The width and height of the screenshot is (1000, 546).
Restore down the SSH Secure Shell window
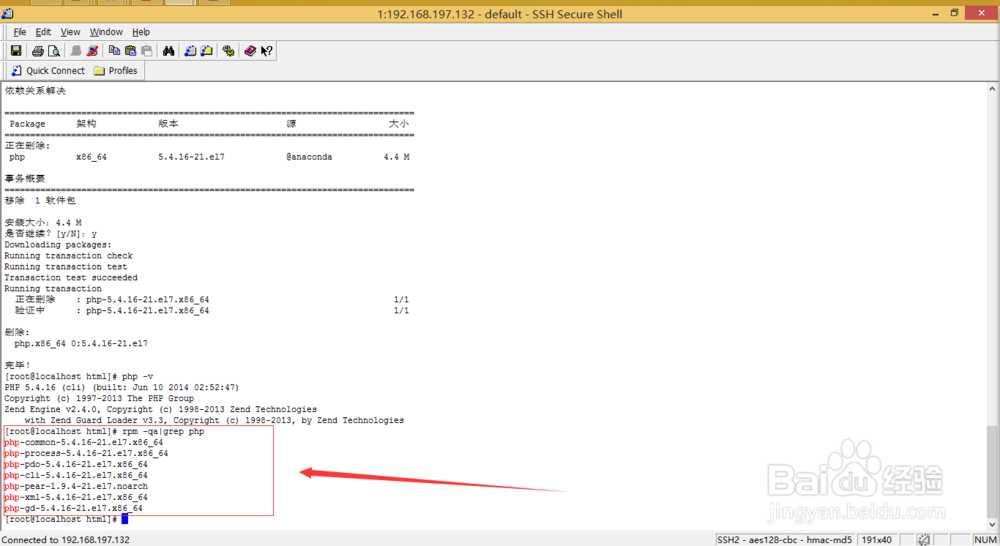click(954, 13)
